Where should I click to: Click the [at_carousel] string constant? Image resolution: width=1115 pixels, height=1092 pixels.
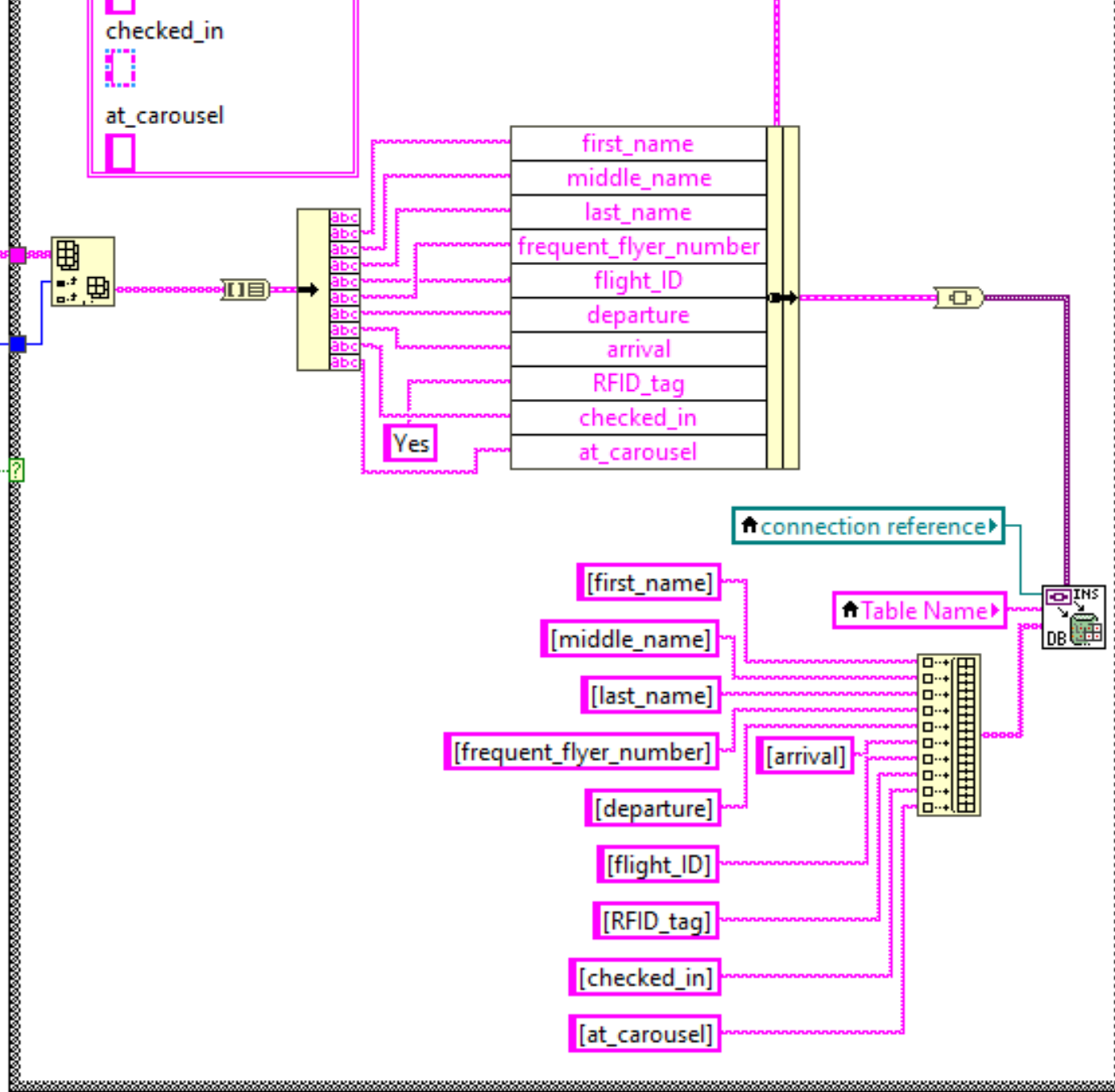pyautogui.click(x=645, y=1034)
